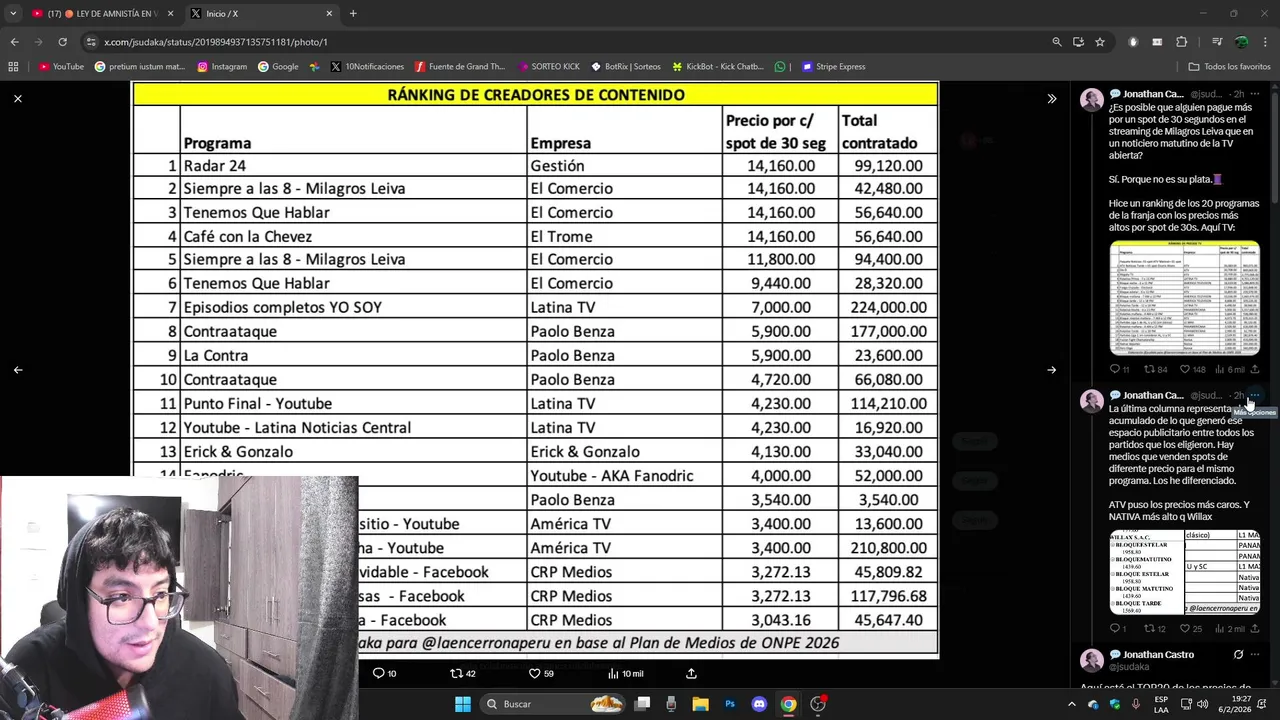Open Jonathan Castro avatar on first sidebar tweet
This screenshot has width=1280, height=720.
pos(1092,99)
